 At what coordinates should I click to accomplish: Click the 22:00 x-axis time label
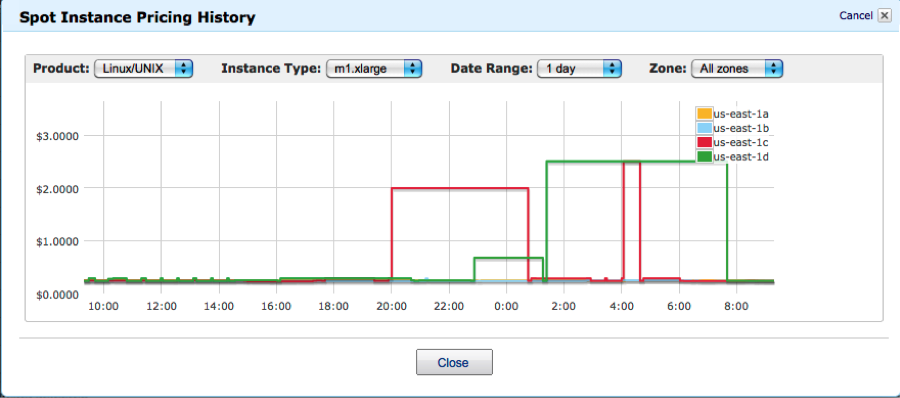pyautogui.click(x=449, y=306)
